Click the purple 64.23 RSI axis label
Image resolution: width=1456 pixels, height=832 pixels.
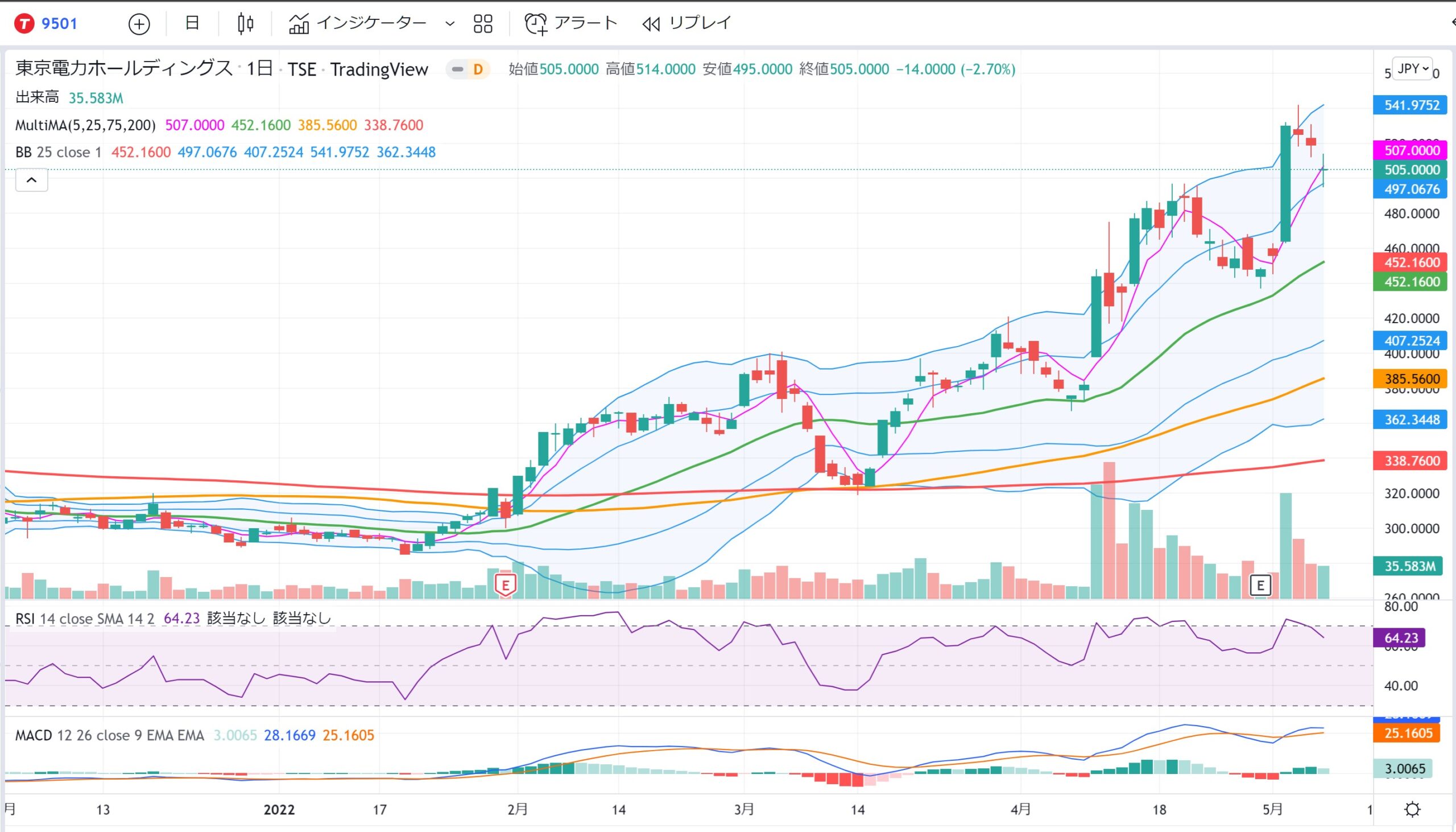pos(1400,638)
